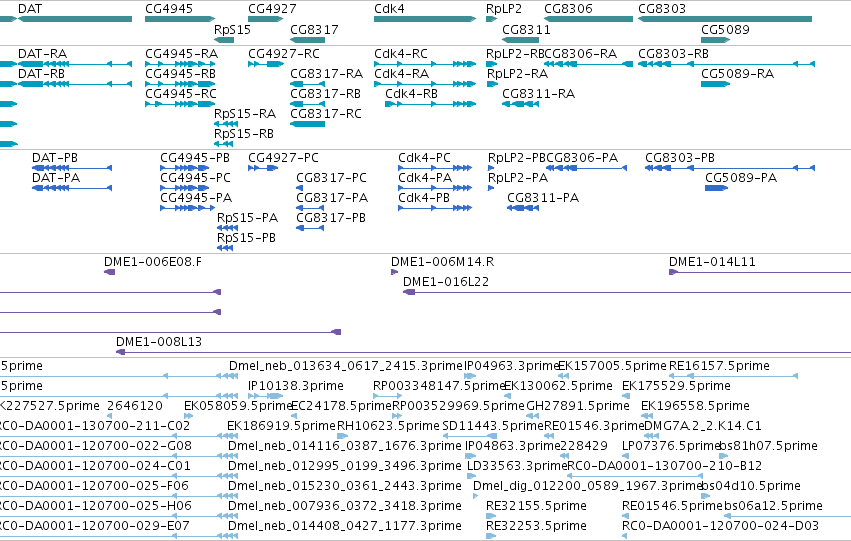Click protein CG8311-PA
This screenshot has height=541, width=851.
click(523, 208)
